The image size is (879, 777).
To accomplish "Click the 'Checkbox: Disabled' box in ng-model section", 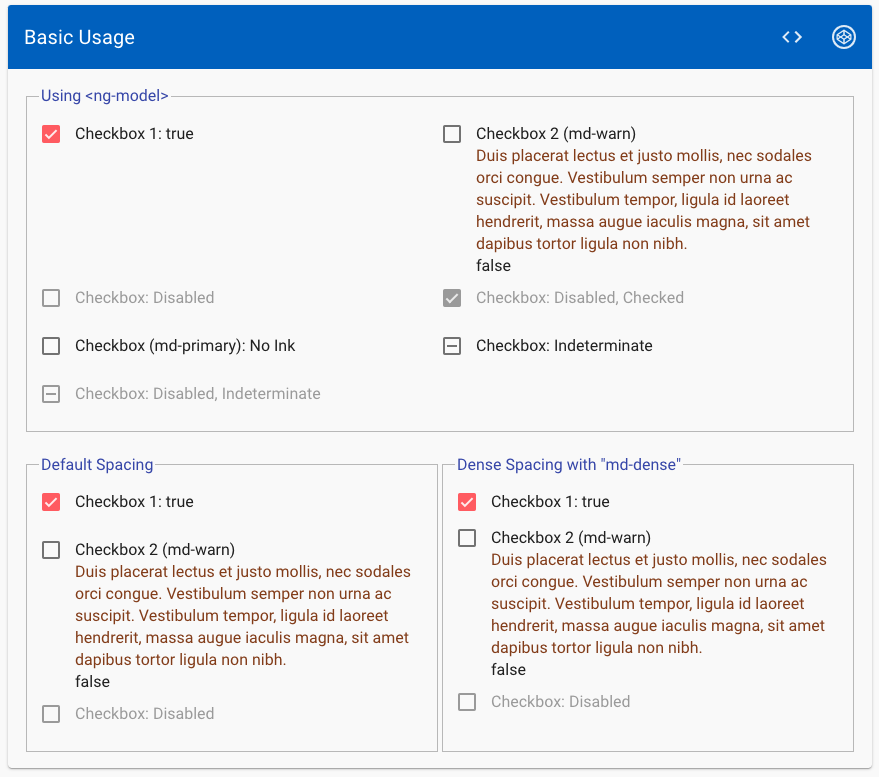I will pos(51,298).
